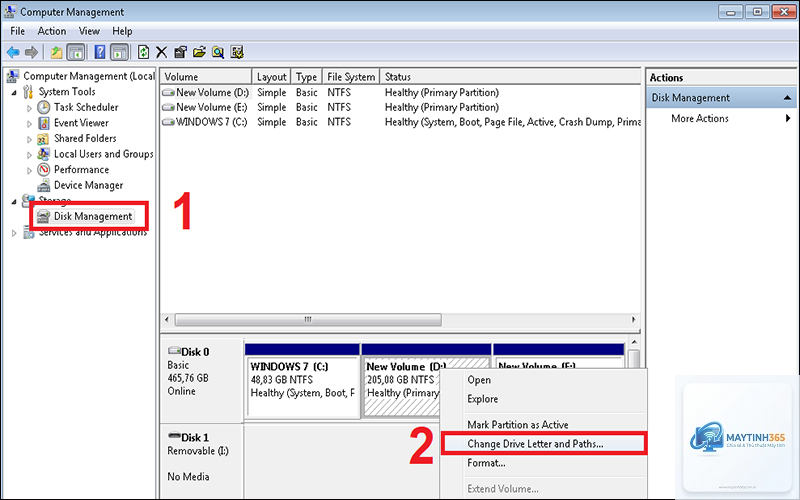Sort by the Status column header

click(510, 77)
